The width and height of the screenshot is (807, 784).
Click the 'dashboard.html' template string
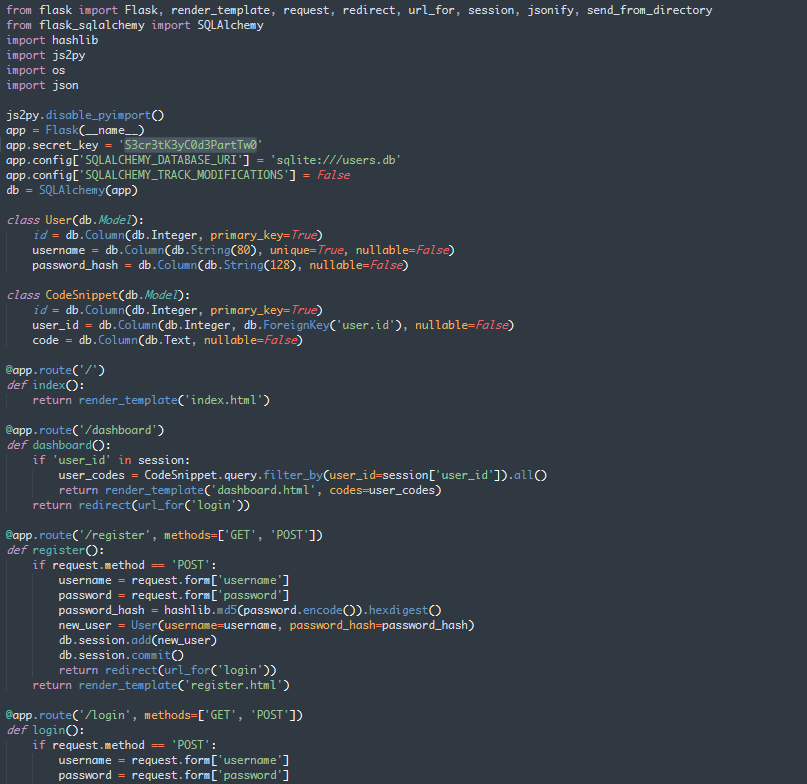pyautogui.click(x=263, y=490)
